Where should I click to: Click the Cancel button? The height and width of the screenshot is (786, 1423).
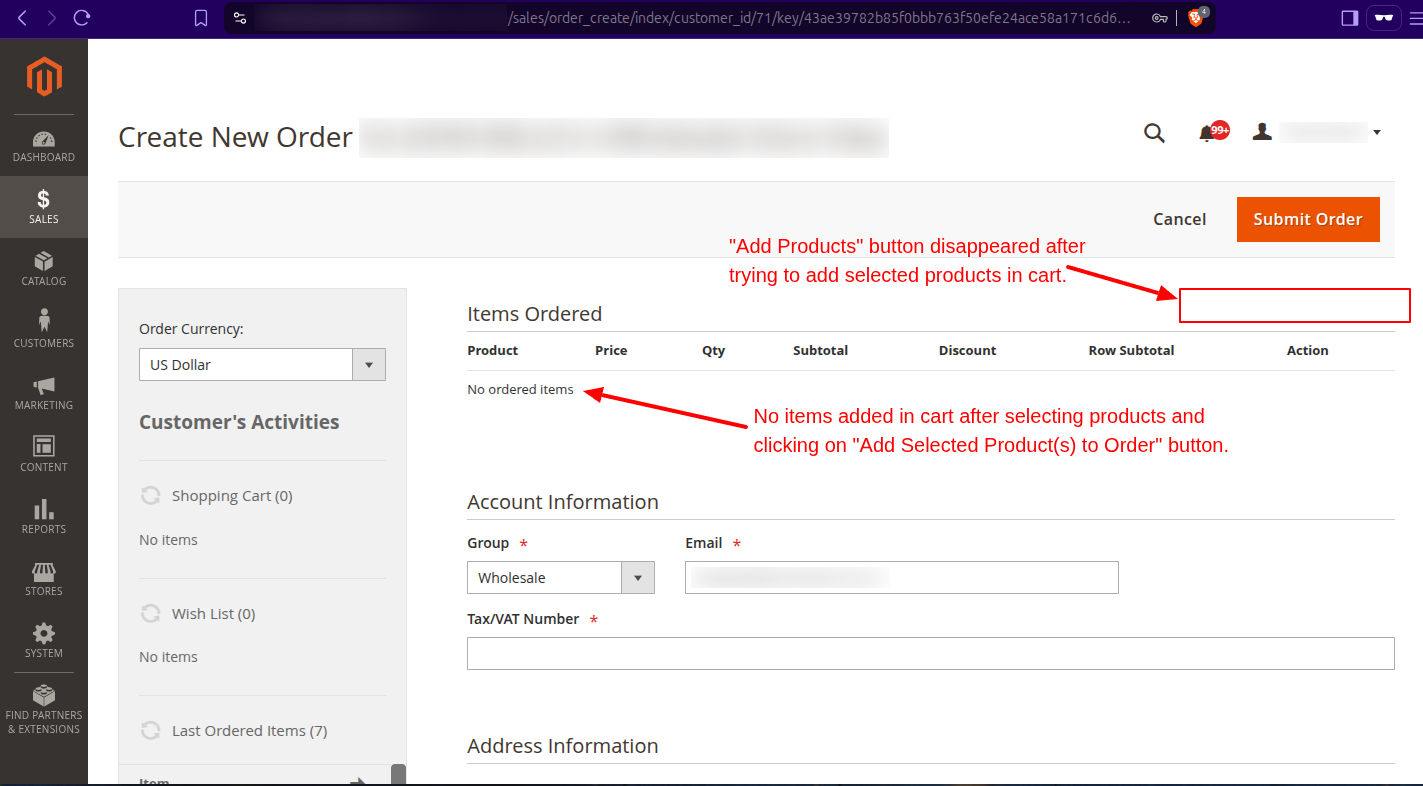click(x=1179, y=219)
